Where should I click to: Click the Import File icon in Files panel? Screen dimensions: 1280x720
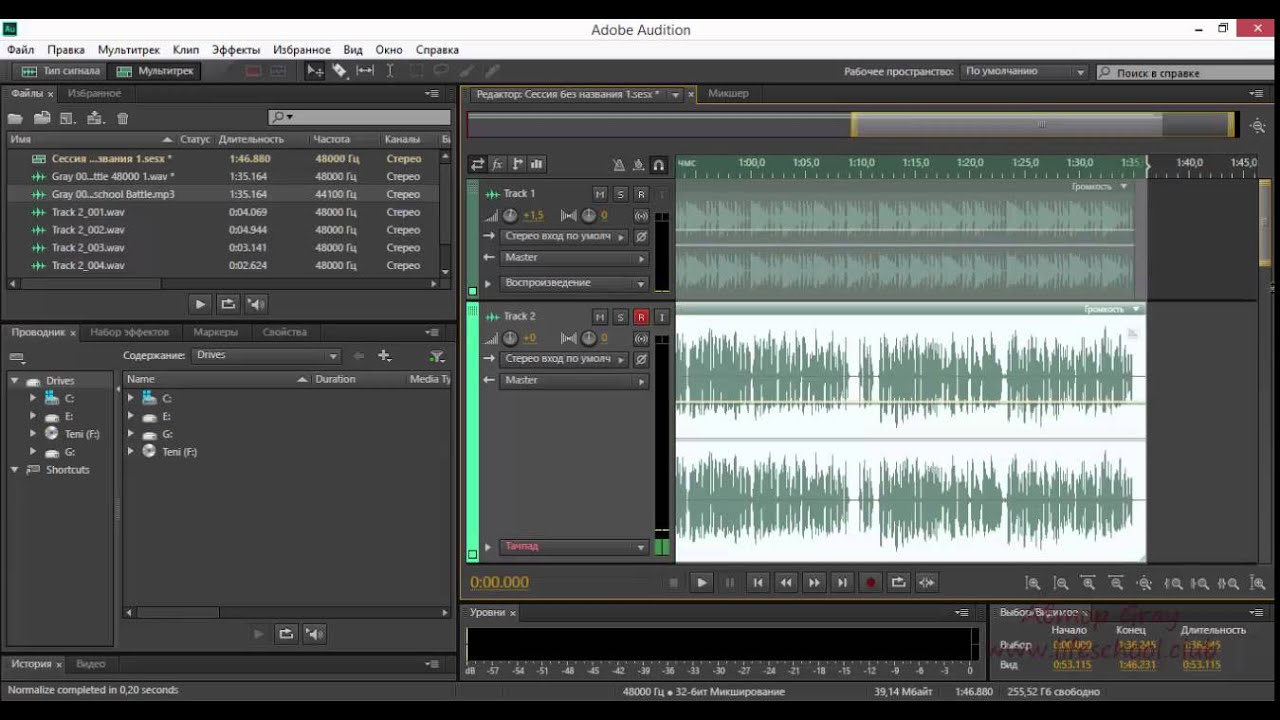(42, 118)
